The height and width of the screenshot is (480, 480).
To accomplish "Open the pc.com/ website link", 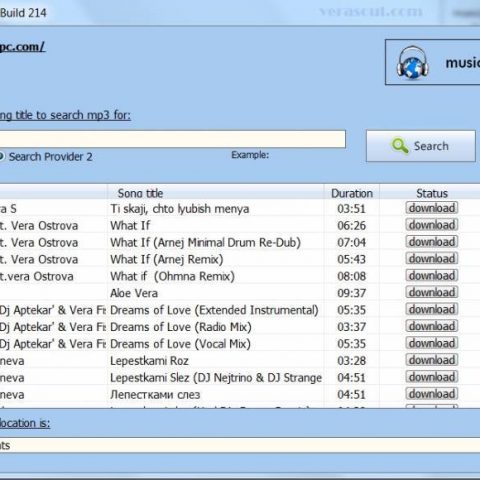I will click(x=22, y=47).
